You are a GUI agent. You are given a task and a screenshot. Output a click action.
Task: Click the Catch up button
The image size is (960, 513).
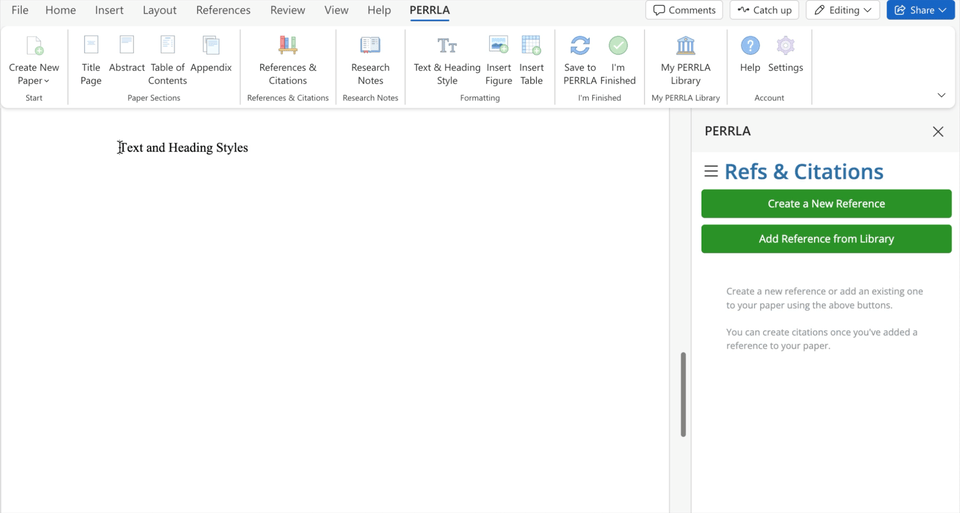[x=765, y=10]
